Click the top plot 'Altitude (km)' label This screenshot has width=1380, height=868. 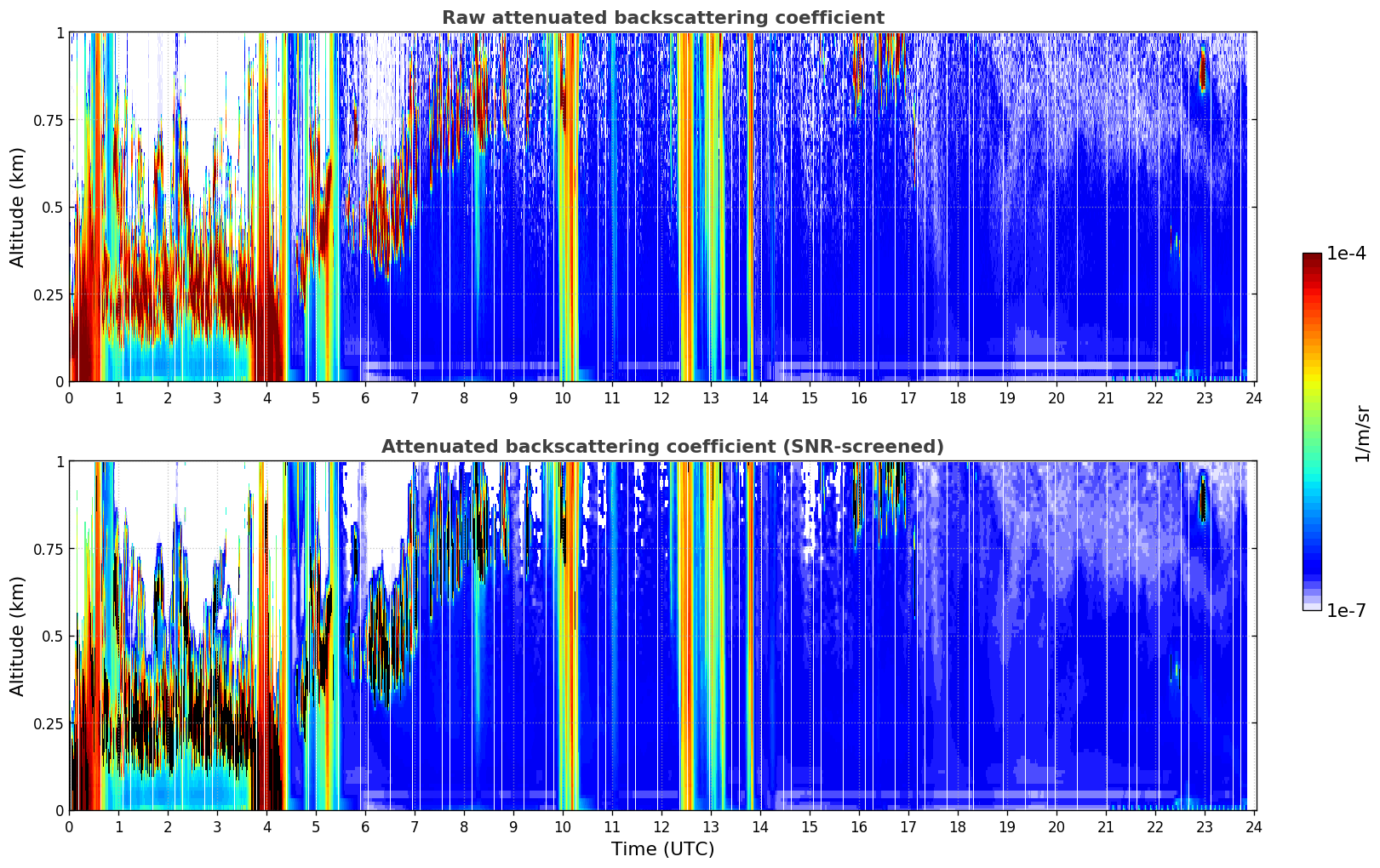click(x=18, y=207)
